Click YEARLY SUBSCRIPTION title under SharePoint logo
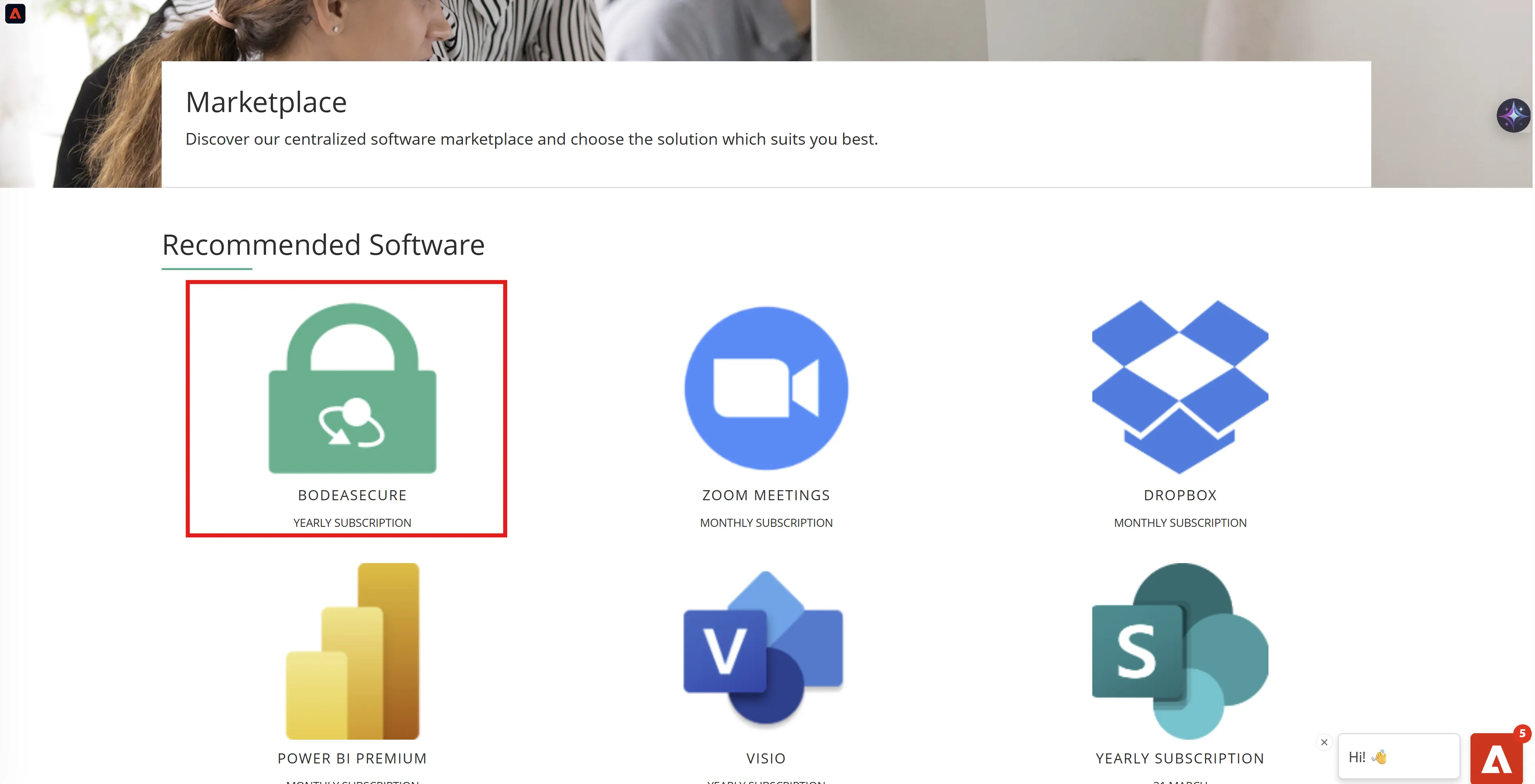Image resolution: width=1535 pixels, height=784 pixels. [x=1180, y=758]
